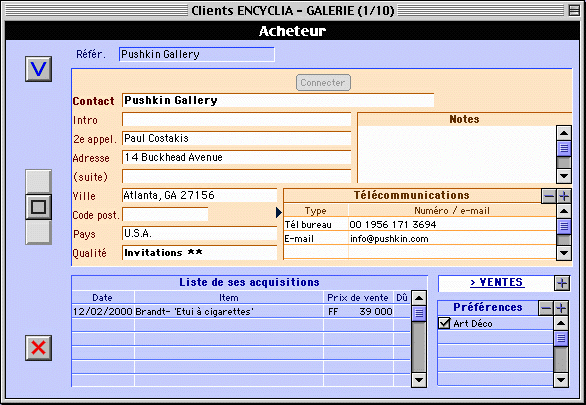This screenshot has width=586, height=405.
Task: Click Préférences list scroll up arrow
Action: (x=561, y=323)
